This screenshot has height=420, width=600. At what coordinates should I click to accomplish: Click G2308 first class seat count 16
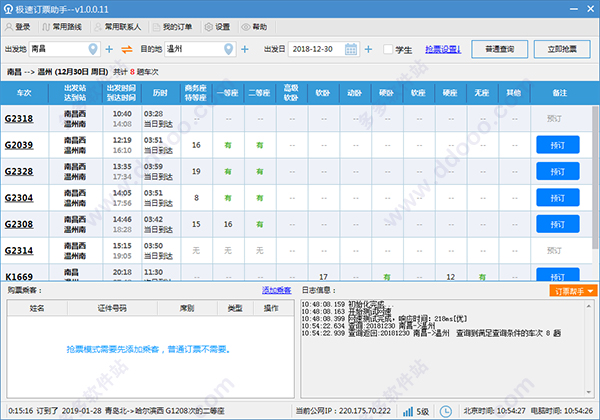[x=228, y=224]
